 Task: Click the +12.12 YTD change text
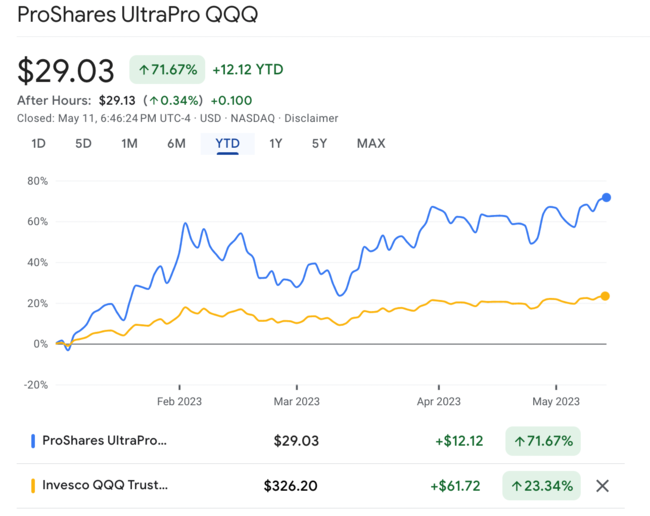[x=248, y=70]
